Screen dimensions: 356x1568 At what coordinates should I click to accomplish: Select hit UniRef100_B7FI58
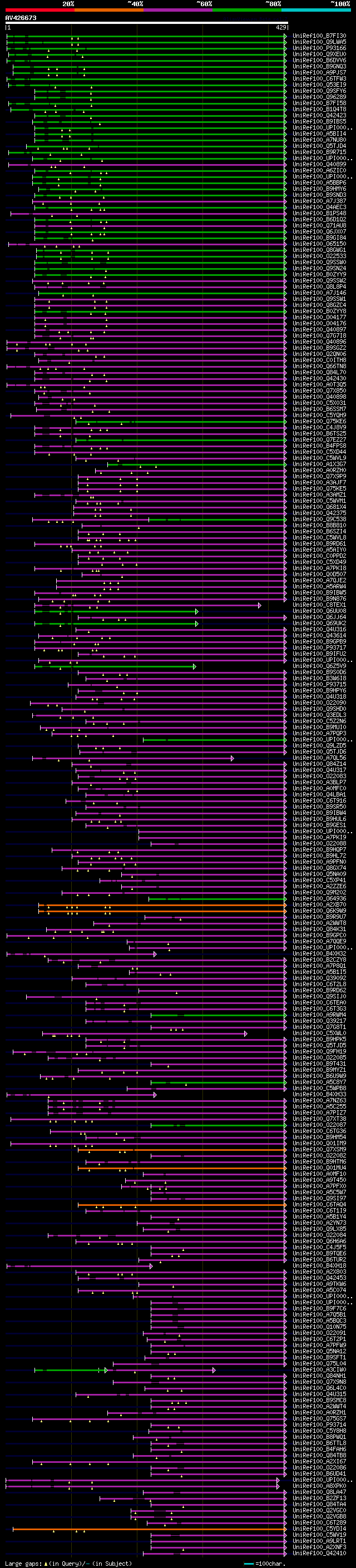[319, 103]
